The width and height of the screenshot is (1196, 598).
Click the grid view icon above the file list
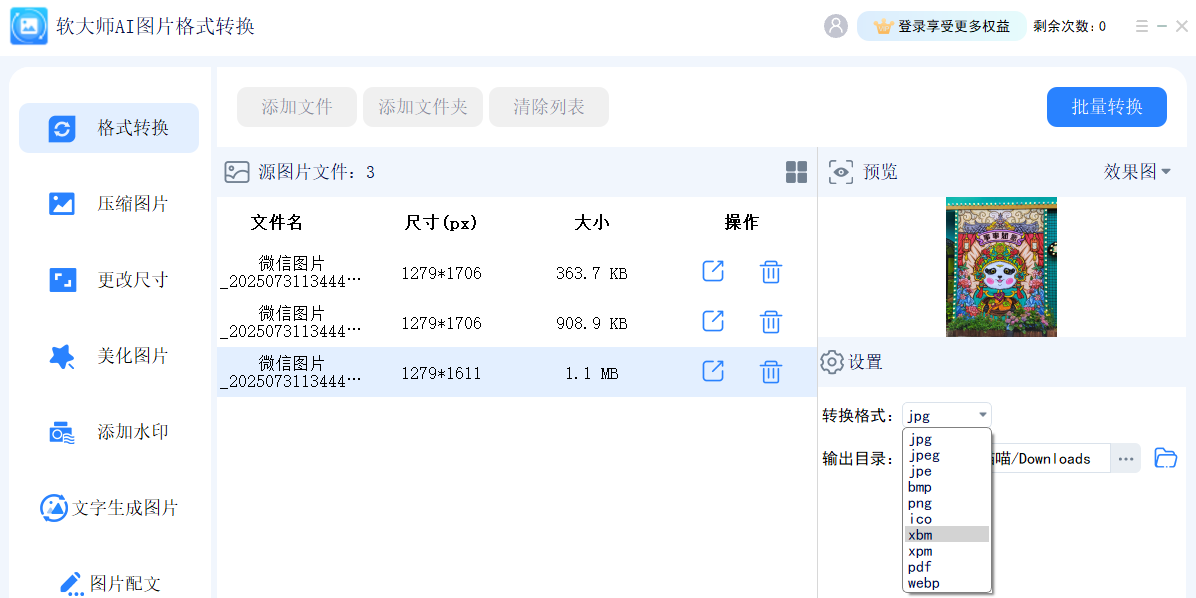coord(796,171)
